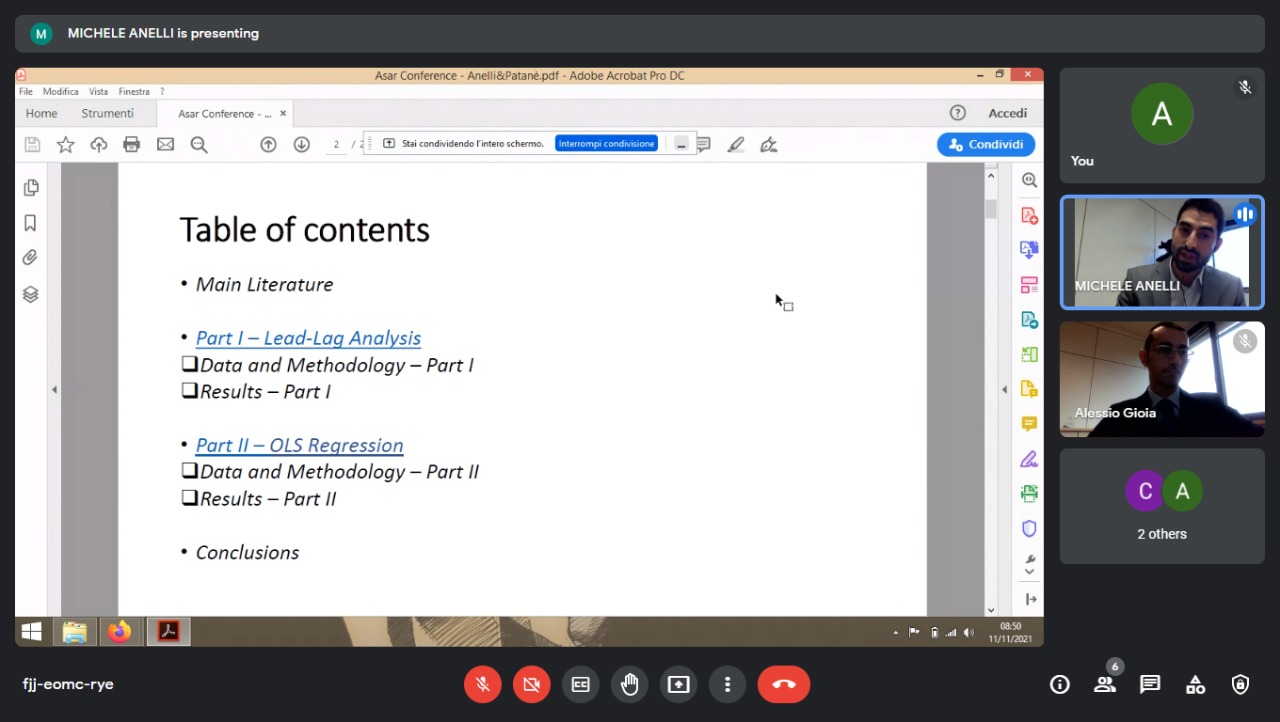Open Part II – OLS Regression link

pyautogui.click(x=299, y=445)
